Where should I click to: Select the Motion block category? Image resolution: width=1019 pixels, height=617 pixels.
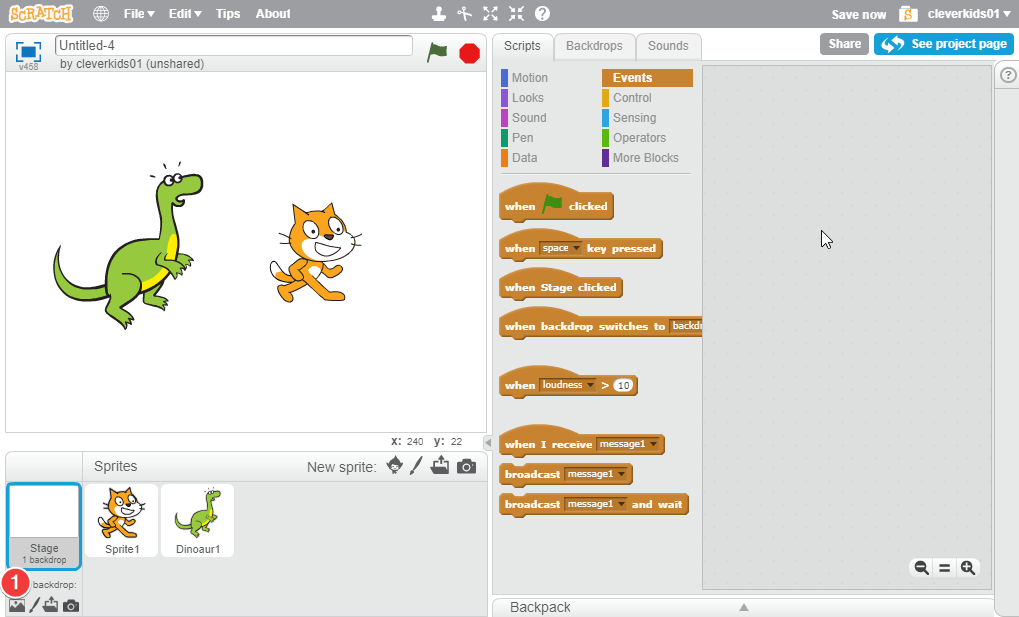tap(530, 77)
